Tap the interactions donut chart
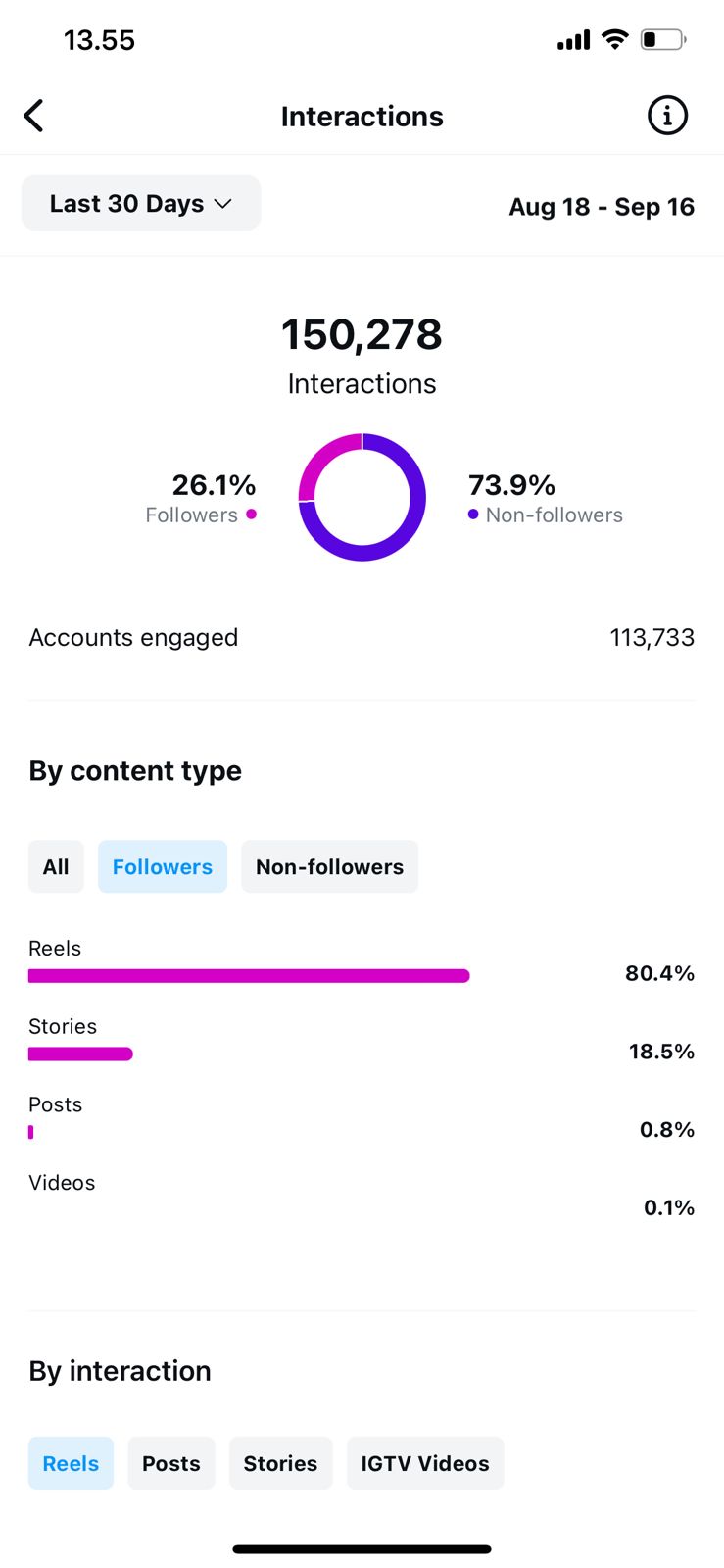This screenshot has width=724, height=1568. click(362, 497)
